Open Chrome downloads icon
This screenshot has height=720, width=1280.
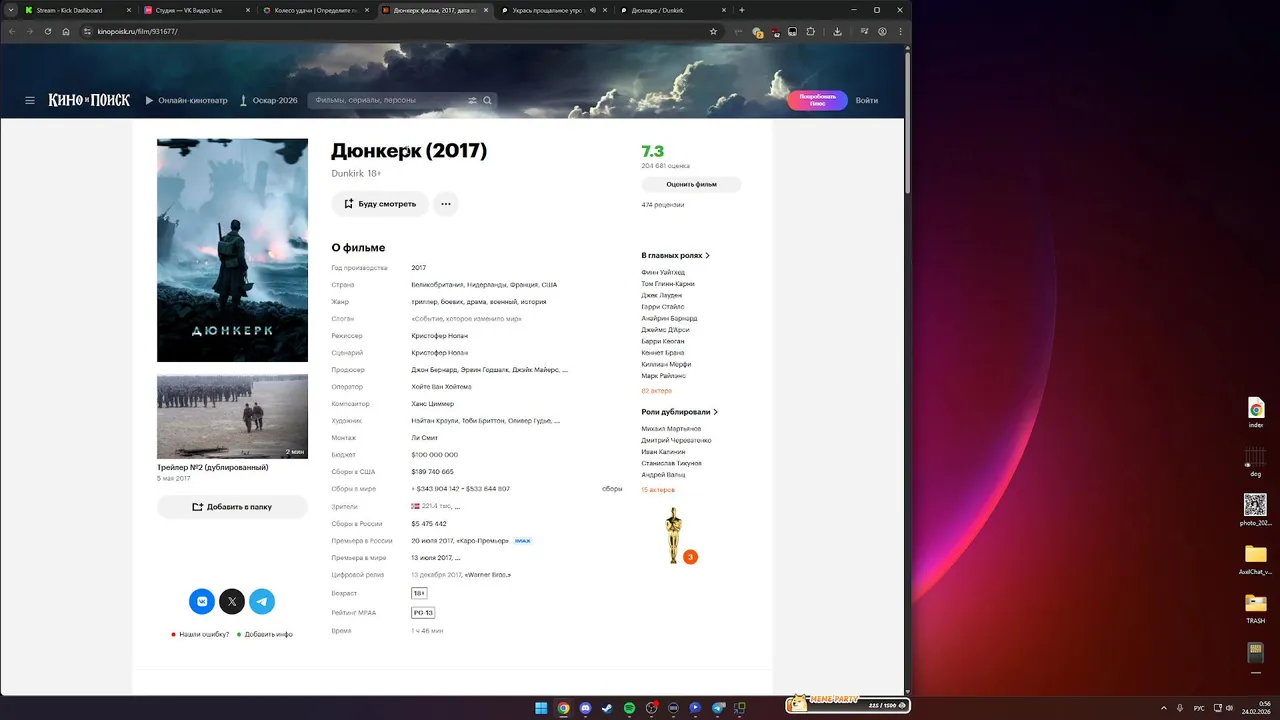coord(837,31)
